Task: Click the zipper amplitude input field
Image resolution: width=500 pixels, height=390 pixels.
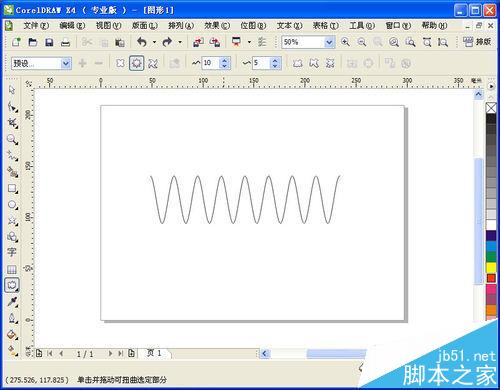Action: pos(211,63)
